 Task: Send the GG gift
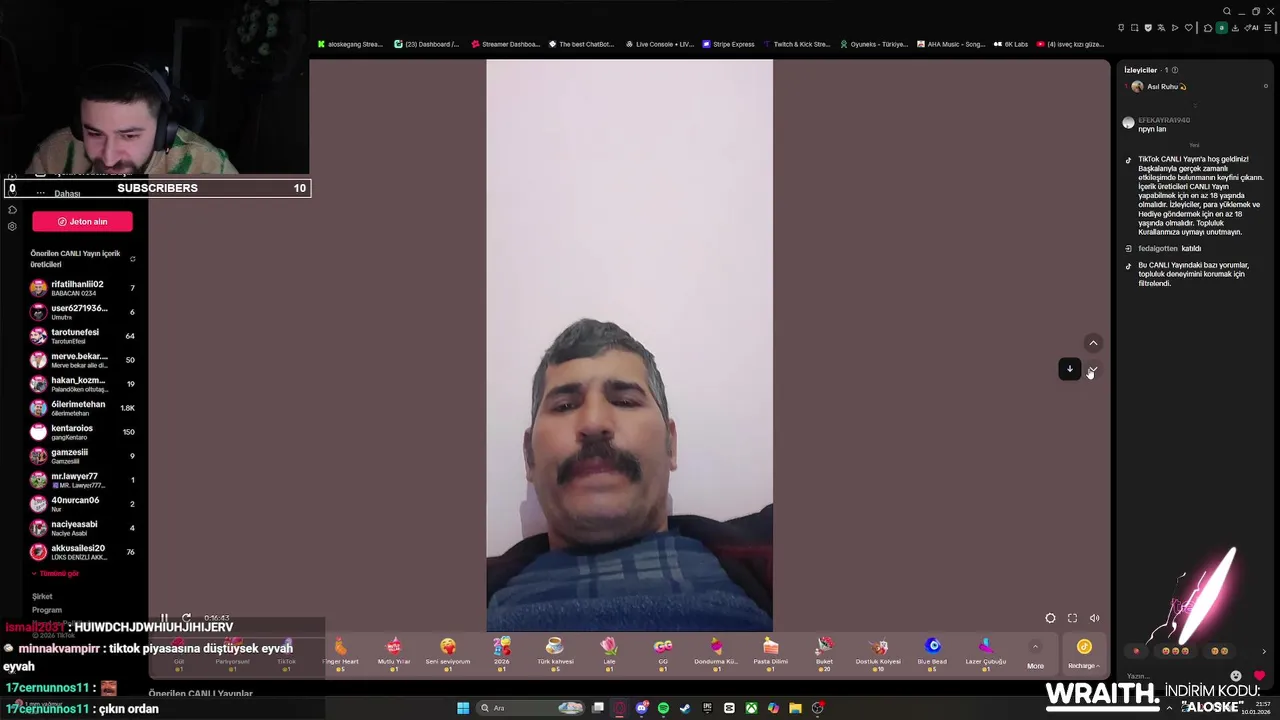pyautogui.click(x=663, y=653)
